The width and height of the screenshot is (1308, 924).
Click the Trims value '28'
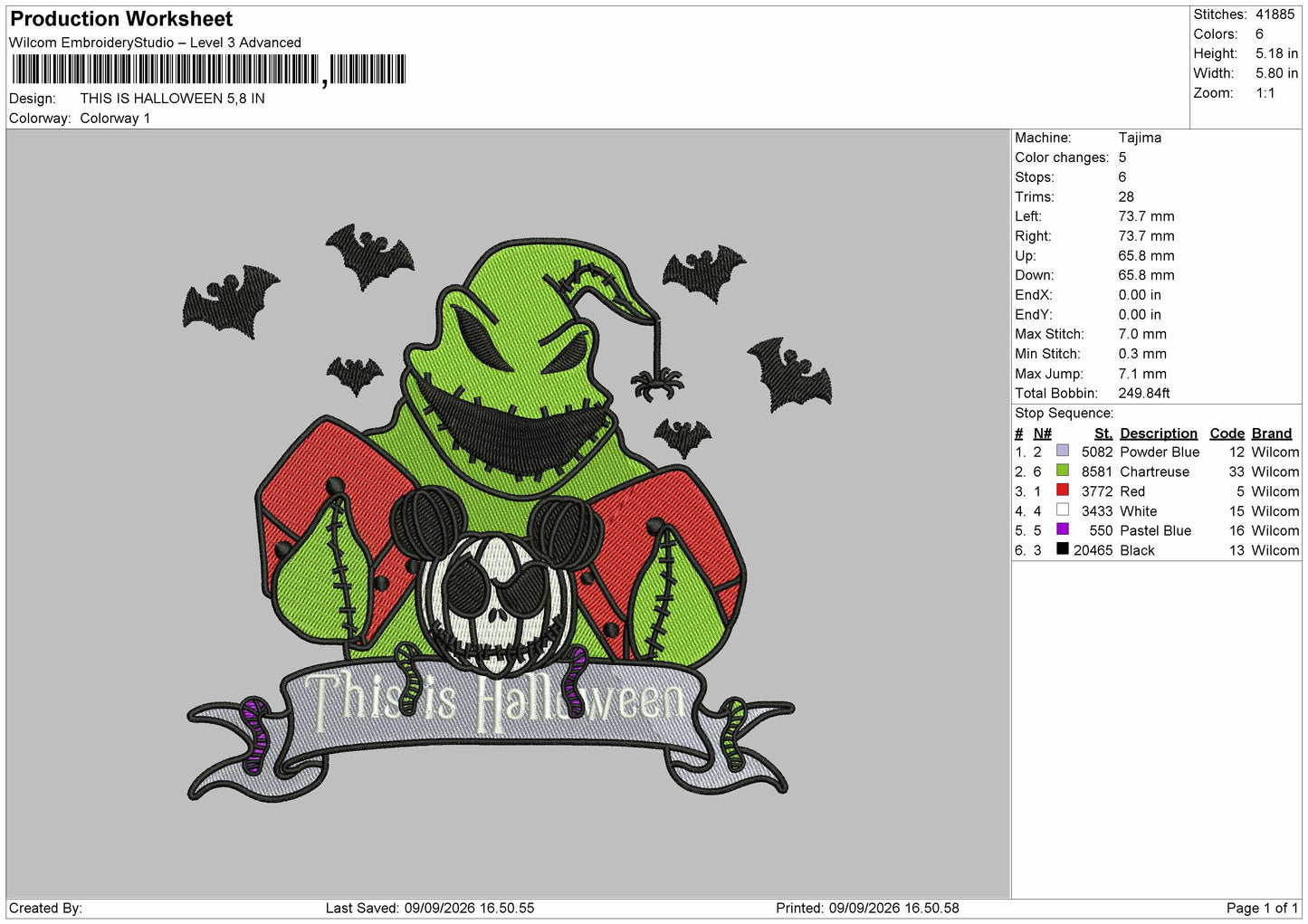click(1126, 196)
